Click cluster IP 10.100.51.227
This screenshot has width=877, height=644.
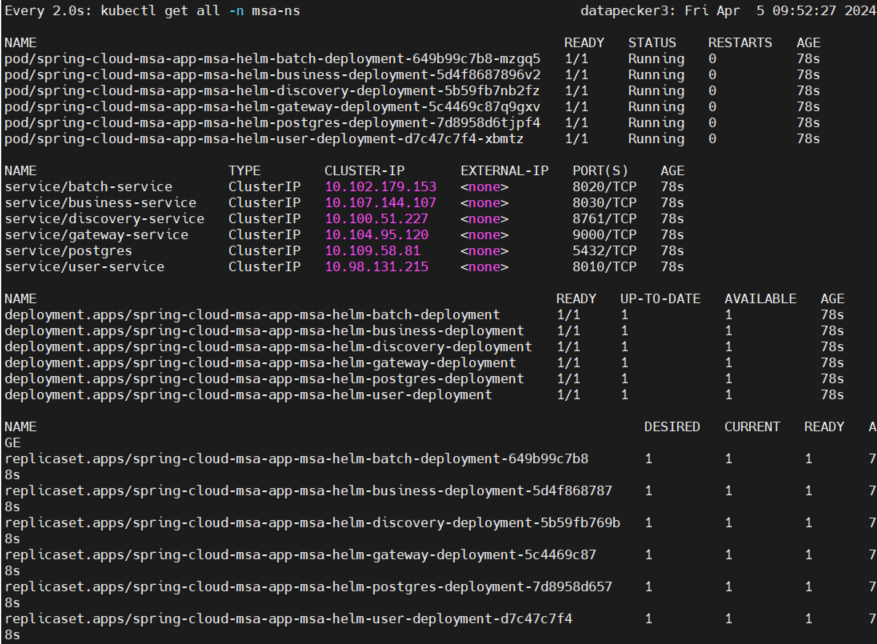[376, 219]
